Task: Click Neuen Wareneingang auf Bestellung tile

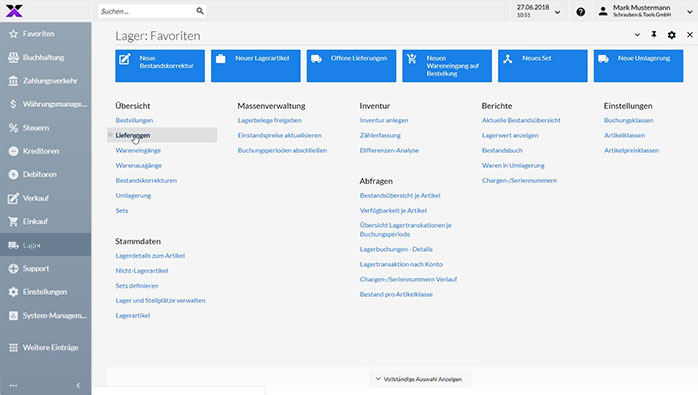Action: [447, 66]
